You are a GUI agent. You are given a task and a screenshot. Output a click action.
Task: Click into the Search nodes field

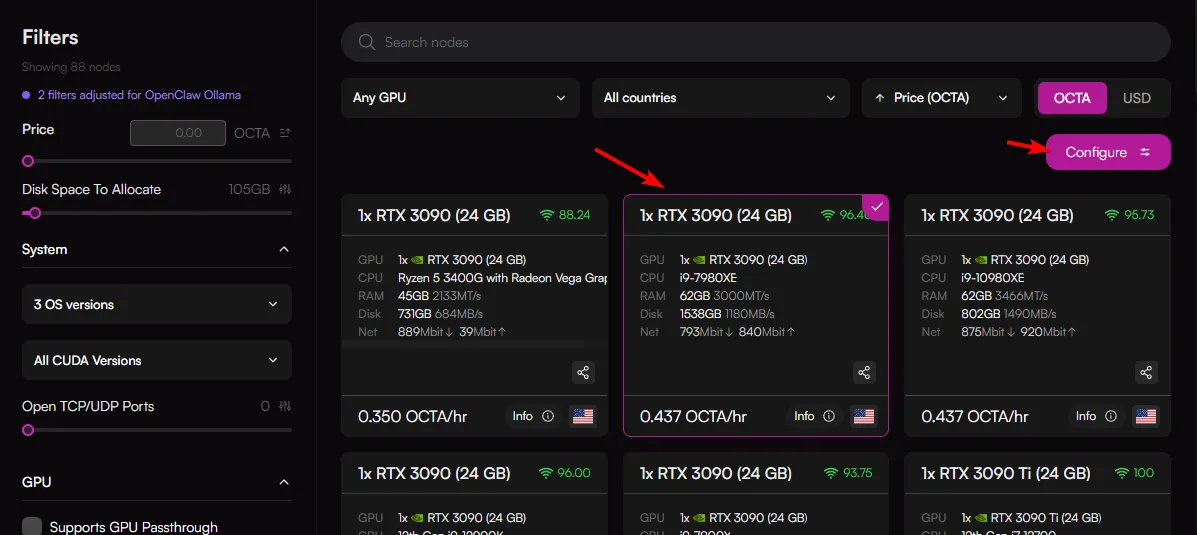click(755, 42)
